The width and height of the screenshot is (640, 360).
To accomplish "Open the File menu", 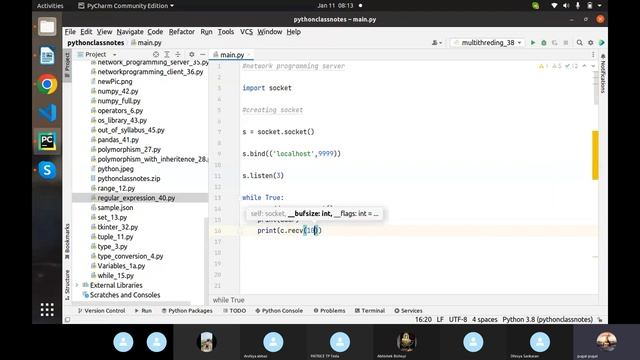I will pyautogui.click(x=70, y=32).
